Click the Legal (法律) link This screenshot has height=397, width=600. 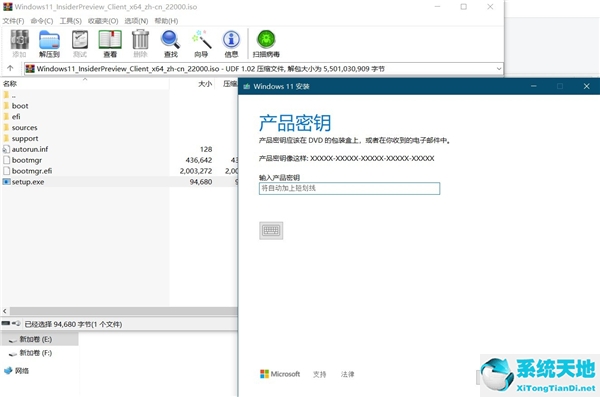coord(347,374)
